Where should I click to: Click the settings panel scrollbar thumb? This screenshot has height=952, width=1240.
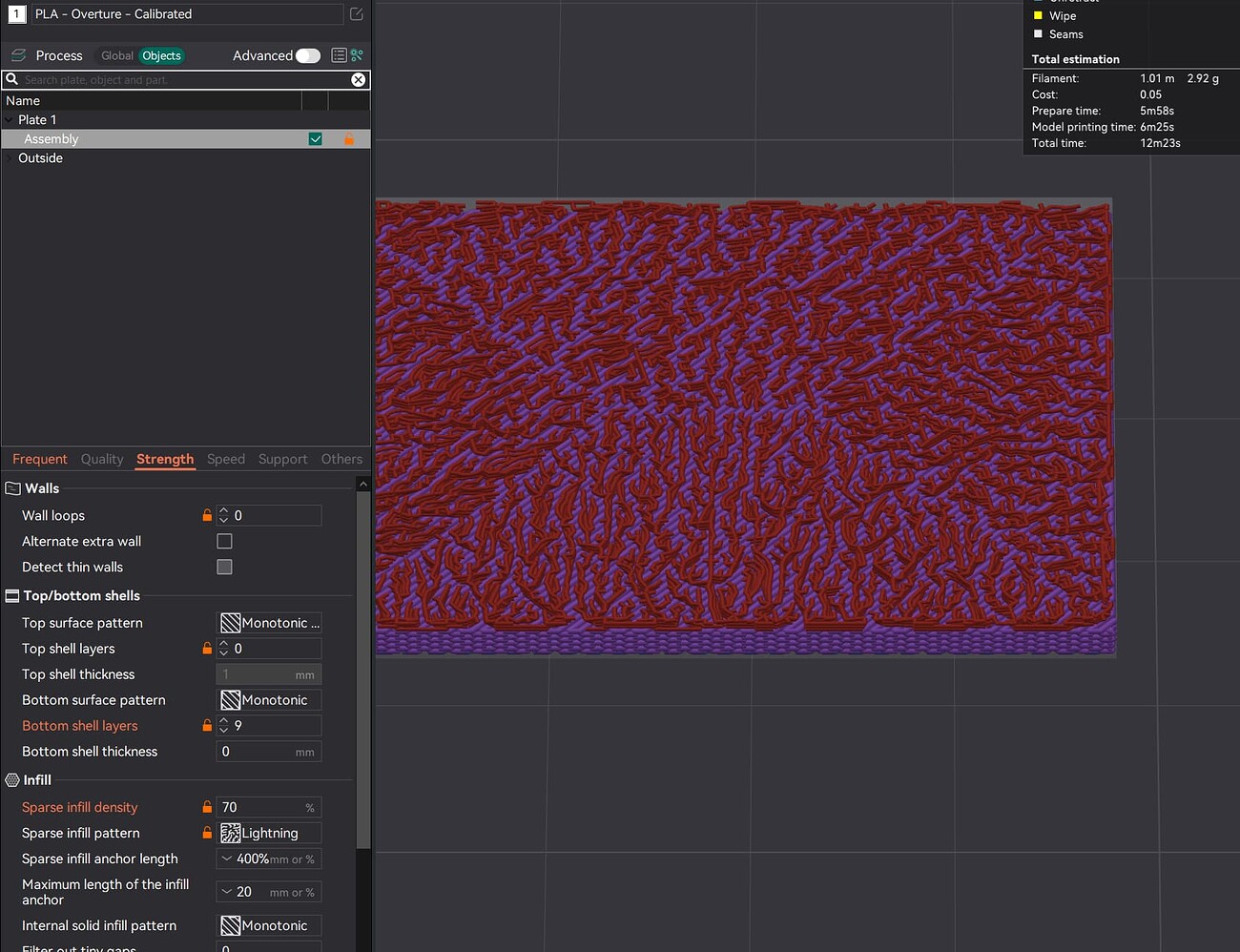coord(362,670)
